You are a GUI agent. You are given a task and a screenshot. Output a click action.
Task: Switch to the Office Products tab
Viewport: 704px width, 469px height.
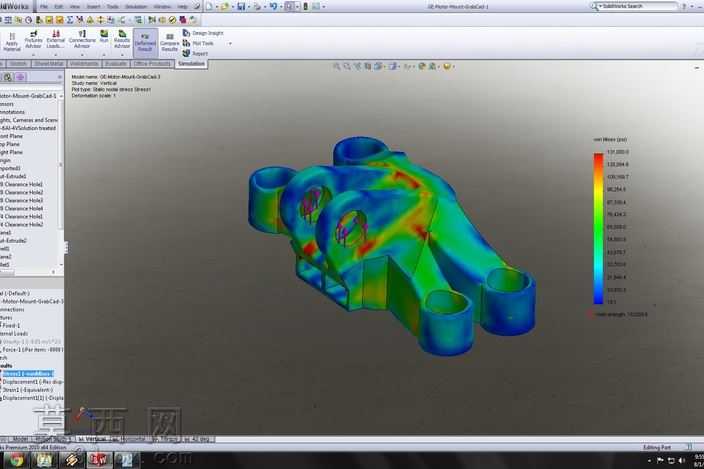pyautogui.click(x=152, y=64)
